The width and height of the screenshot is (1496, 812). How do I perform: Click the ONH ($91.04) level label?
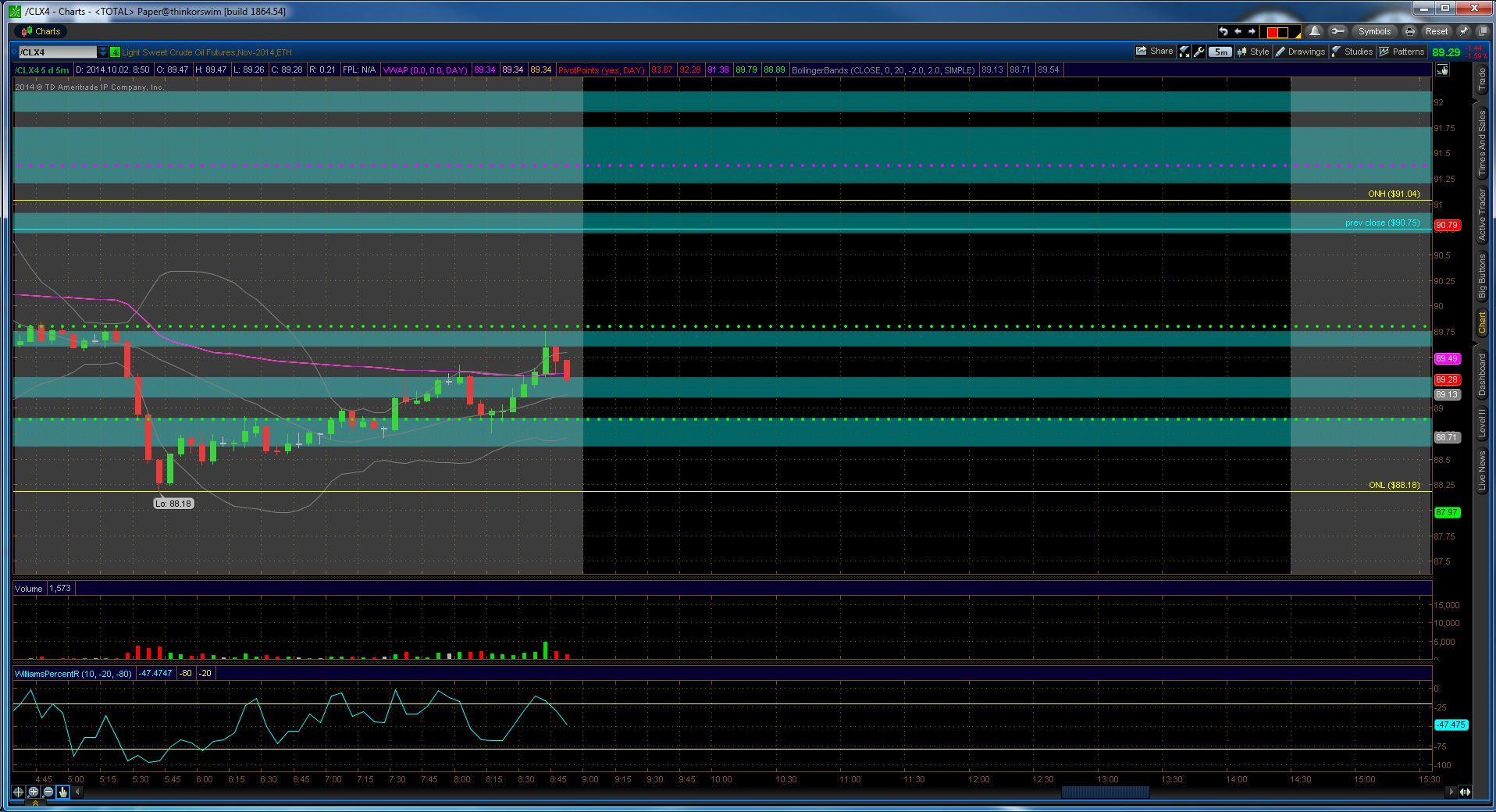[1394, 194]
